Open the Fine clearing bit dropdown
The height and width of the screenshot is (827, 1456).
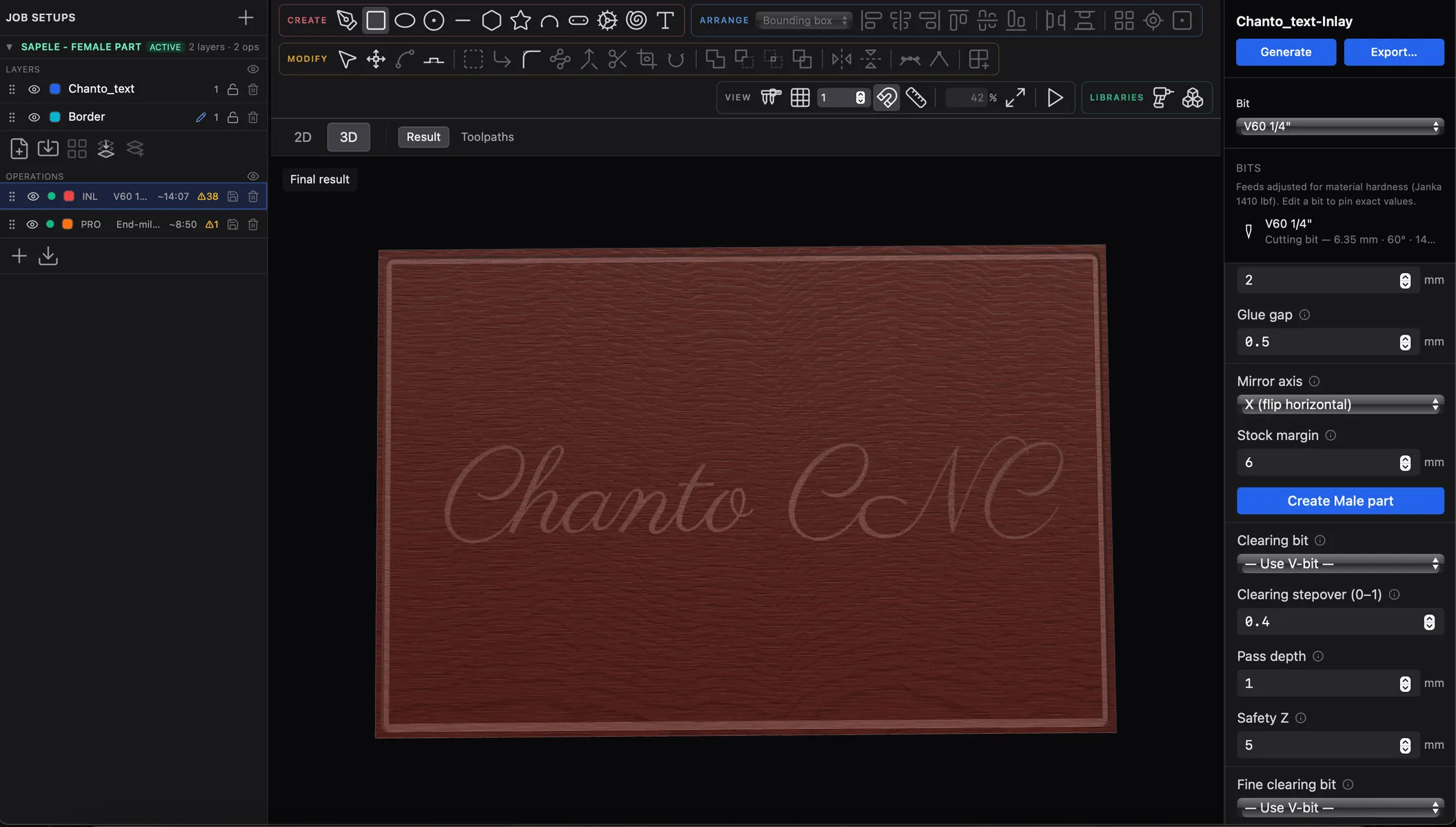pyautogui.click(x=1339, y=808)
